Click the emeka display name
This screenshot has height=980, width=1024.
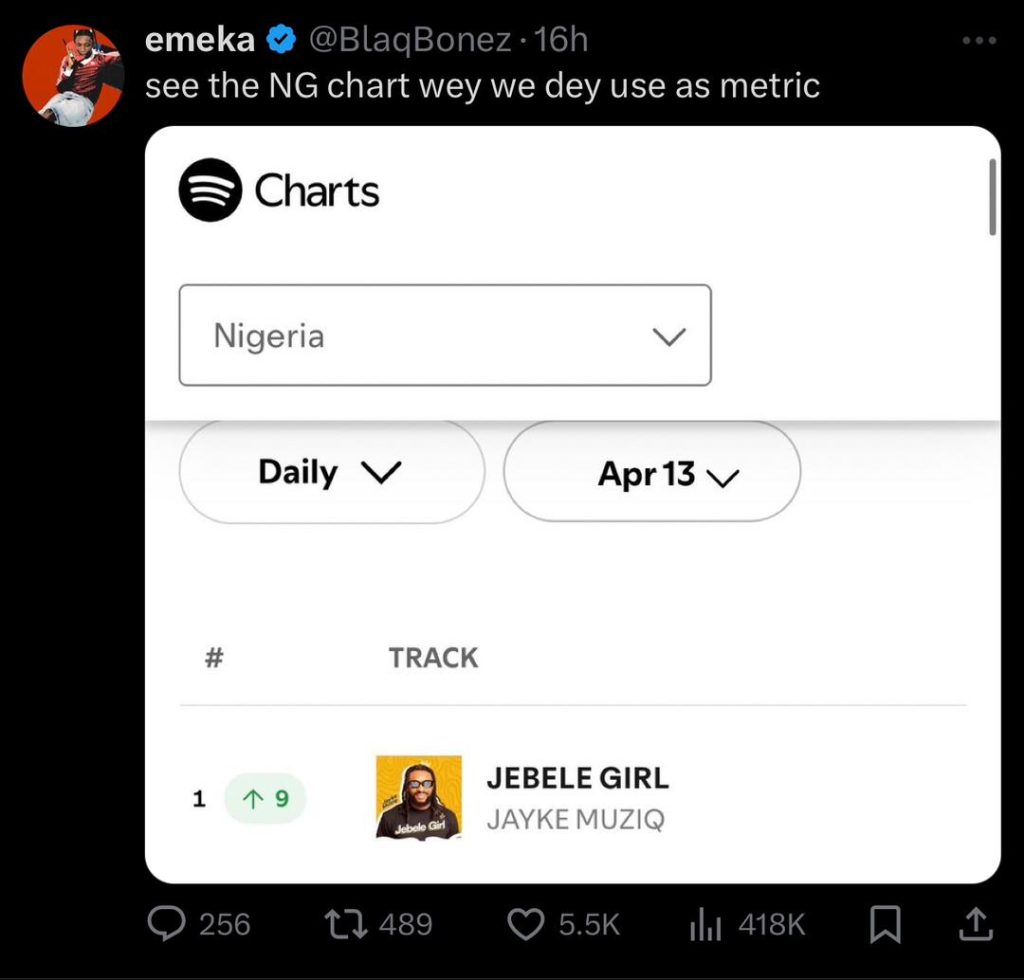point(200,40)
